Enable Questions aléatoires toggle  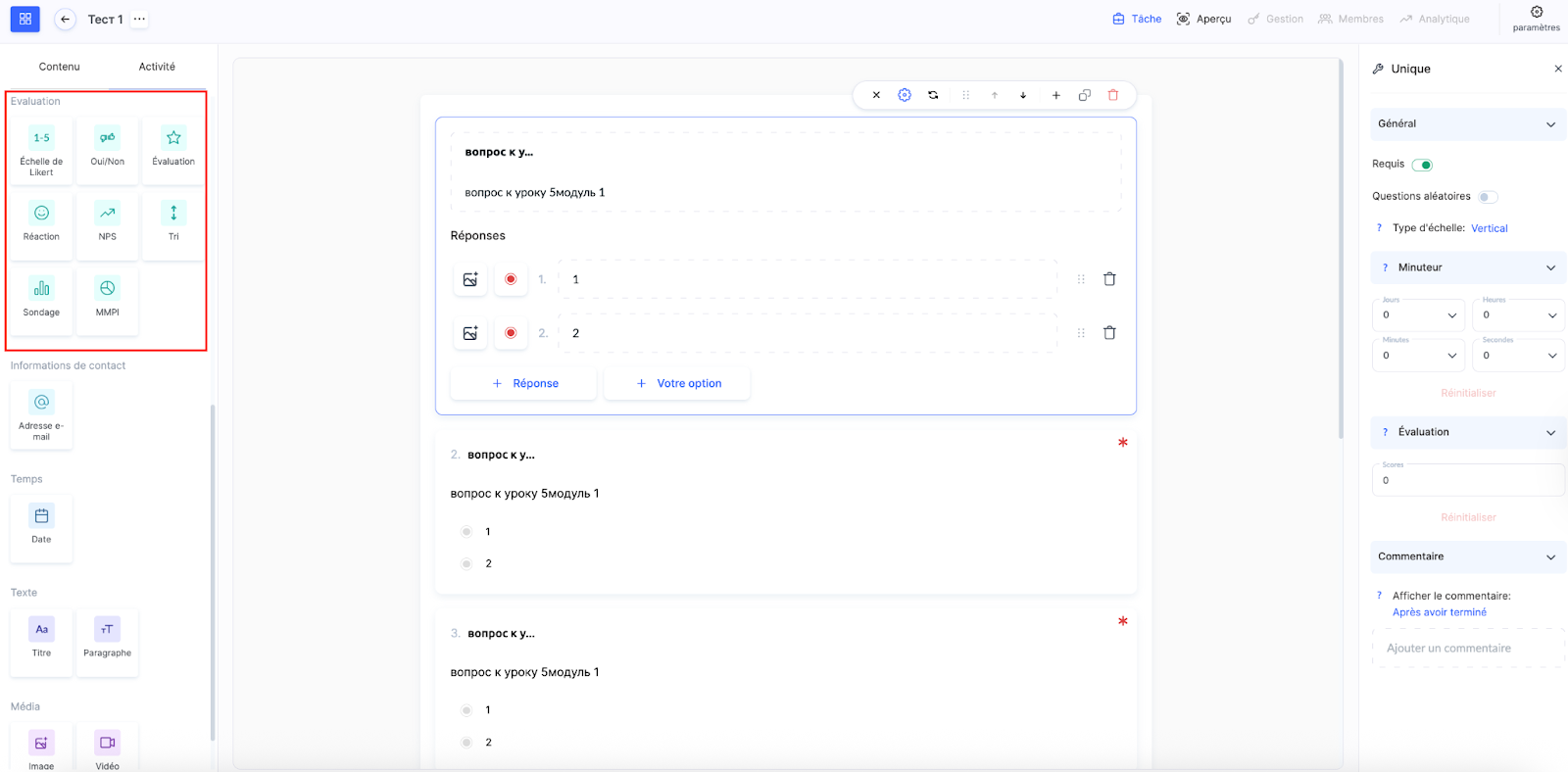[1488, 197]
